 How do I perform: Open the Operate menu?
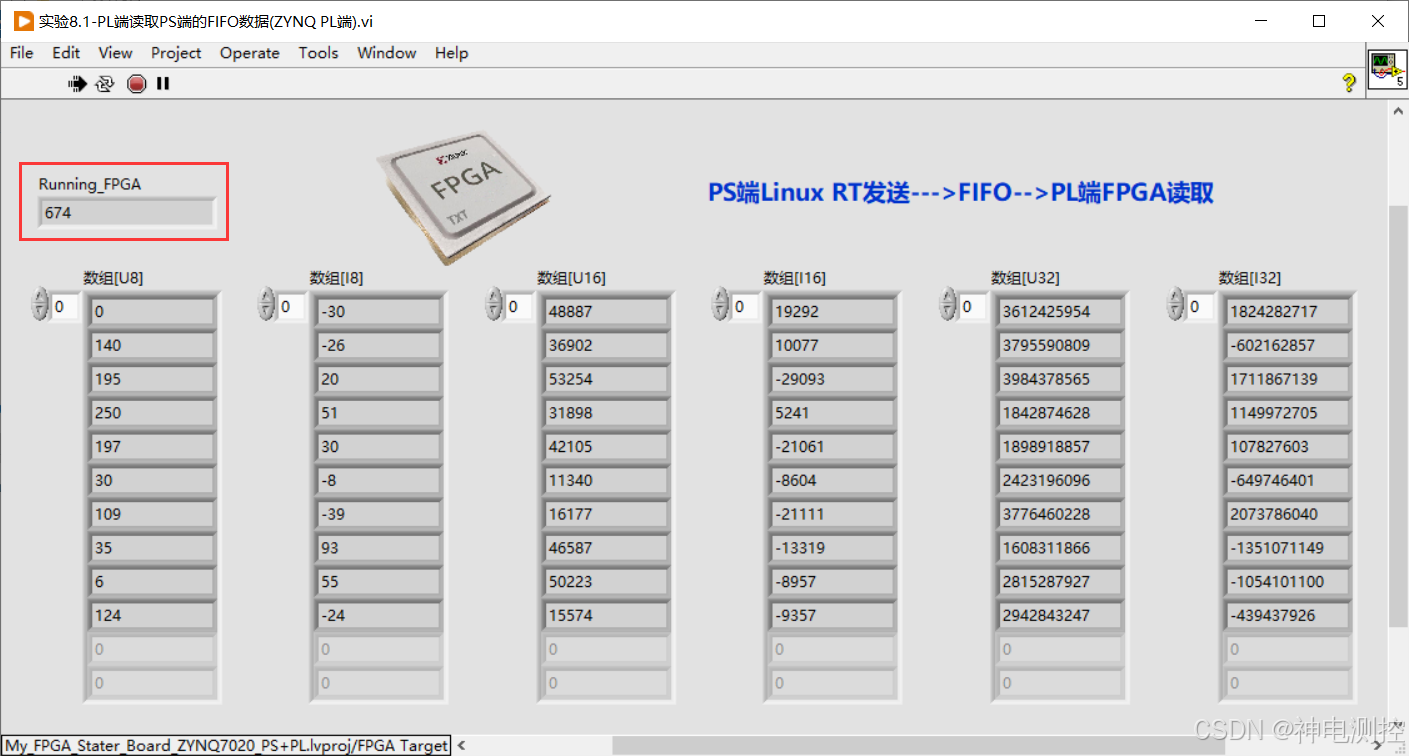pos(249,53)
